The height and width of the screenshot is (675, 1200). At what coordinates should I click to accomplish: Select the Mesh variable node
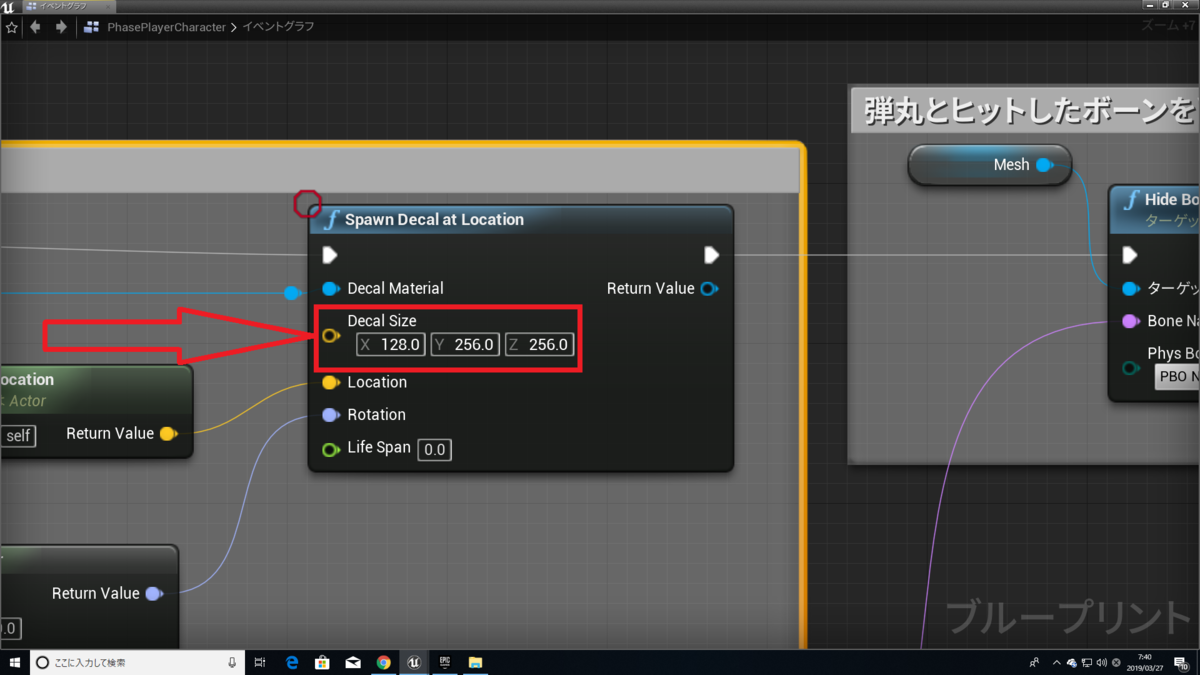(989, 164)
